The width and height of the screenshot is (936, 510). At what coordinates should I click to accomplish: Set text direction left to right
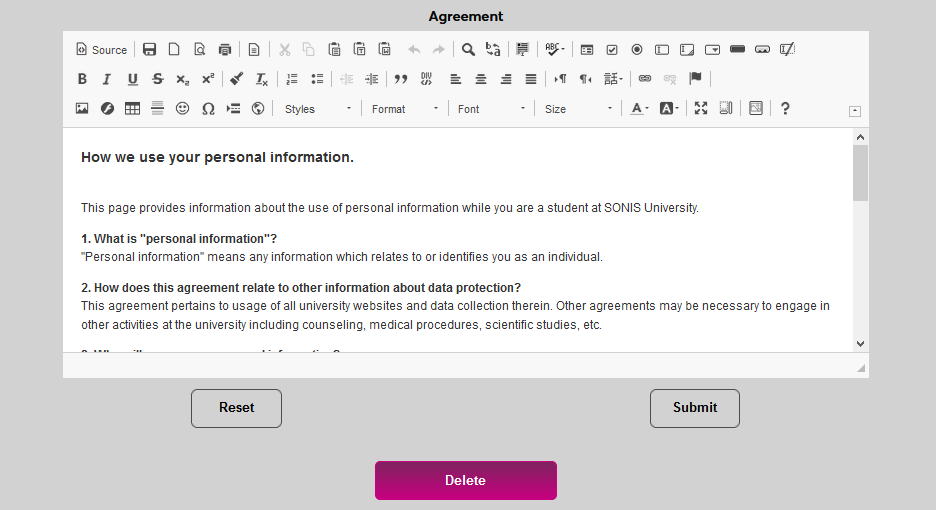560,79
